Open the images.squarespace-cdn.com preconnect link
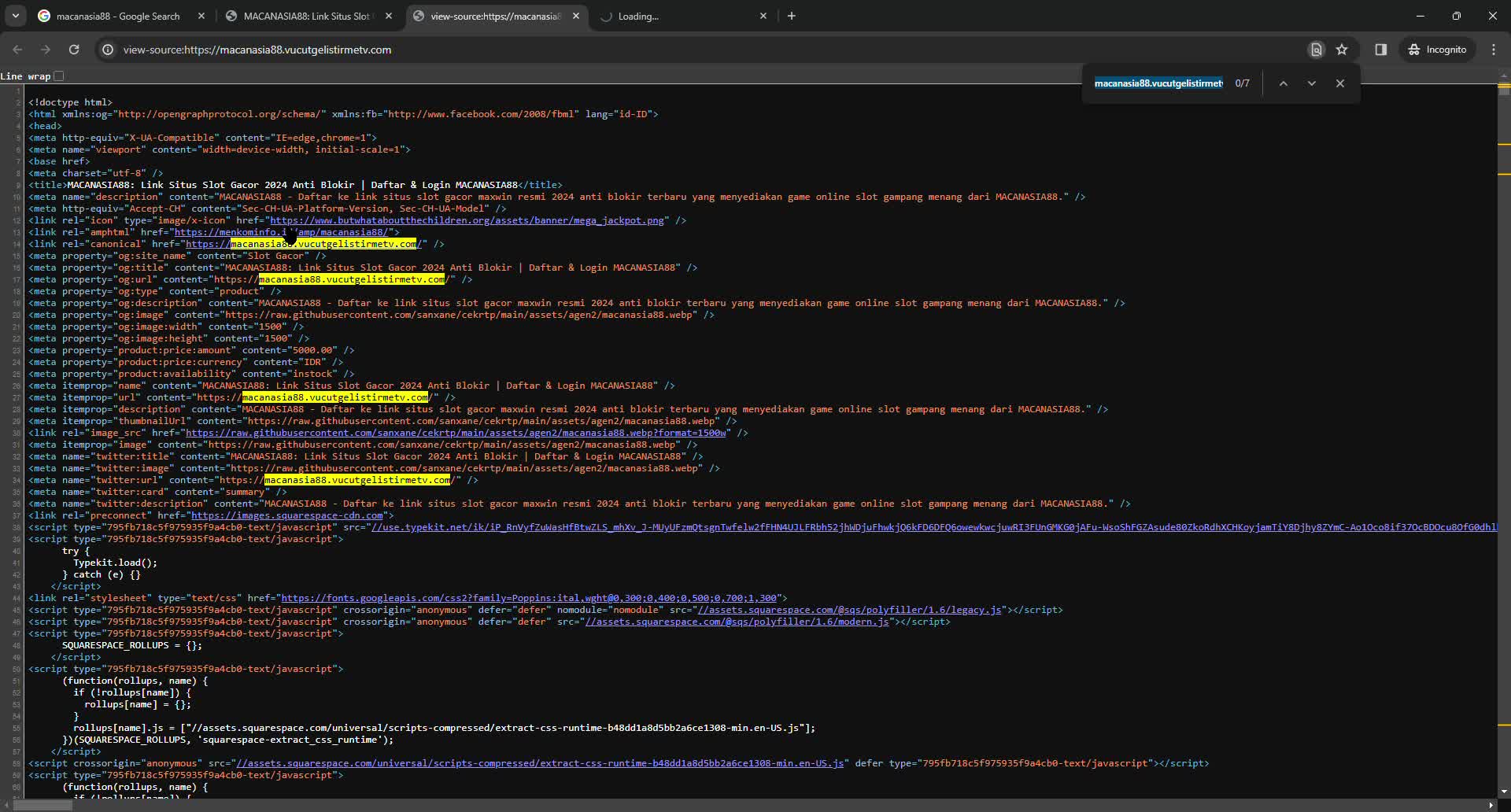Image resolution: width=1511 pixels, height=812 pixels. [287, 515]
